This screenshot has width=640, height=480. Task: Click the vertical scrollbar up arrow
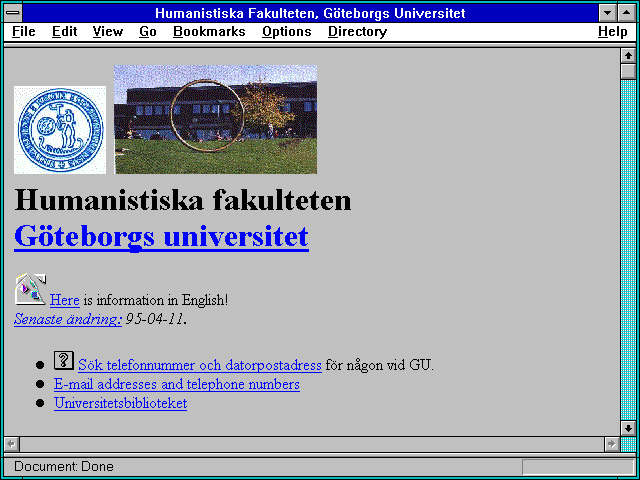tap(628, 56)
